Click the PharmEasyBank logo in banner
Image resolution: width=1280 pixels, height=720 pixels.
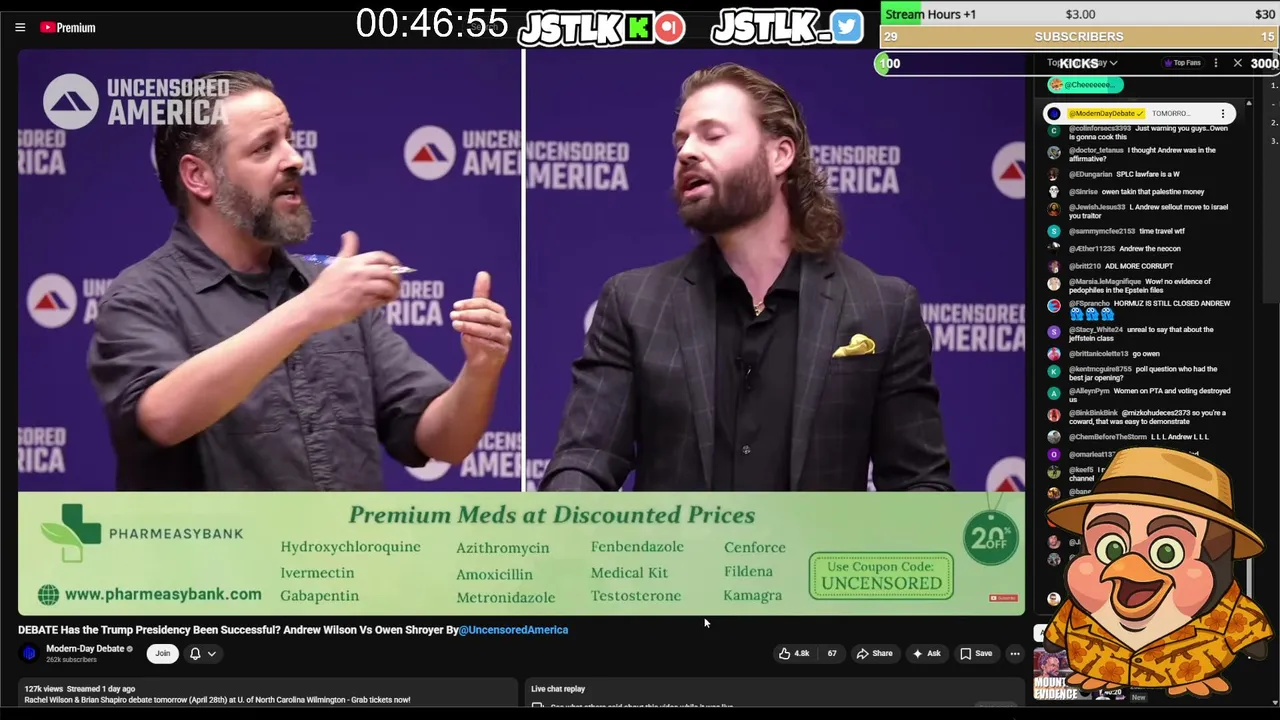click(141, 533)
